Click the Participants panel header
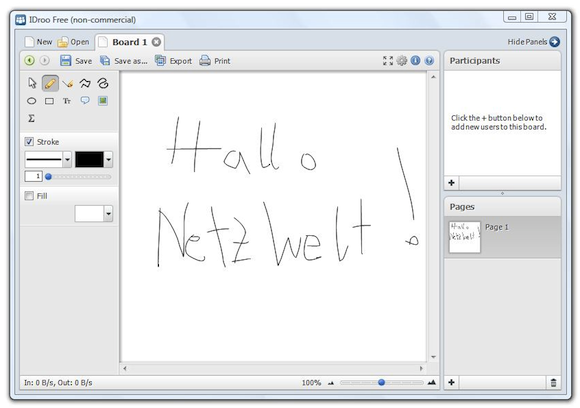 tap(502, 61)
